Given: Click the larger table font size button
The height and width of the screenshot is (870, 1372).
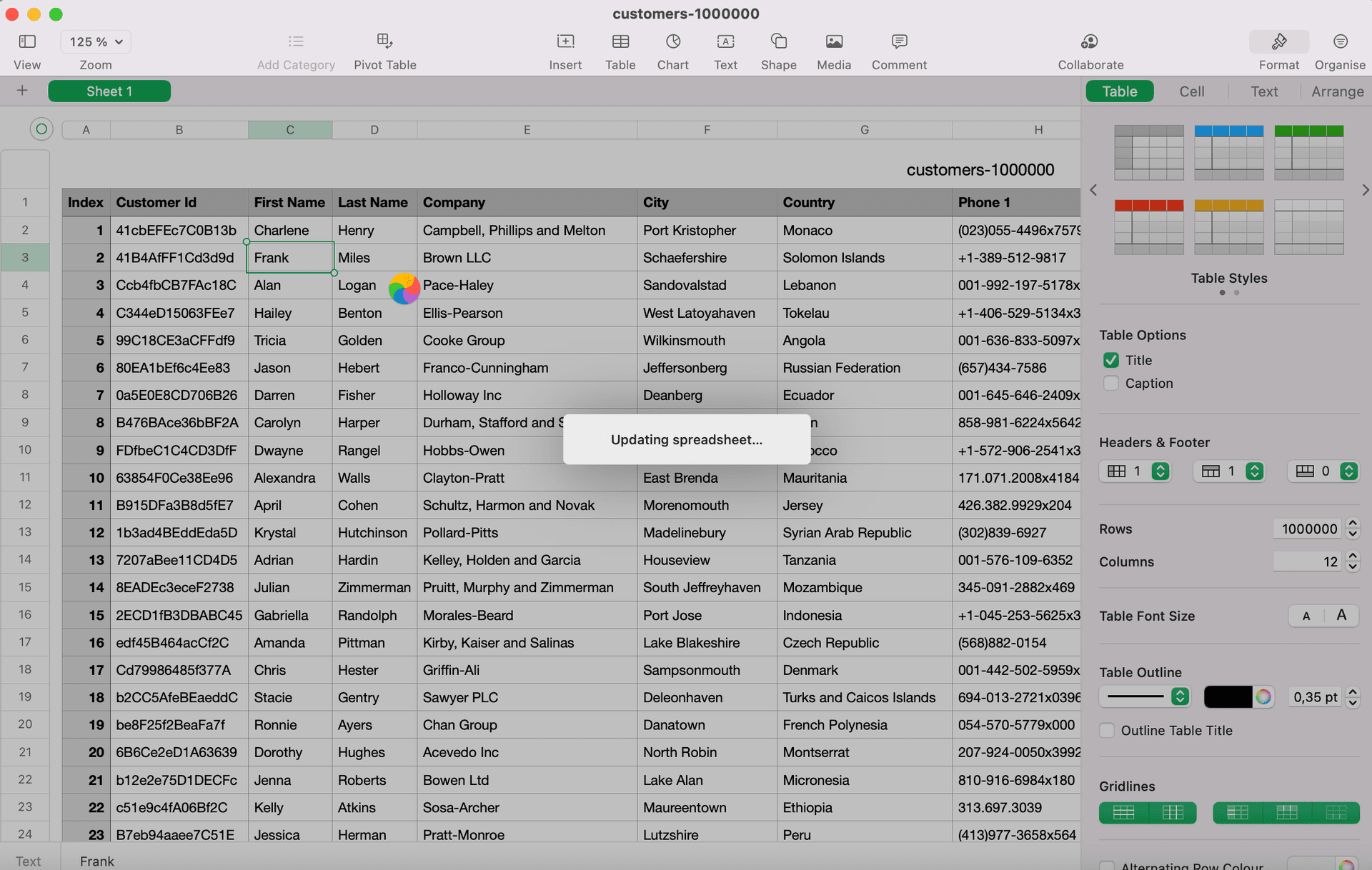Looking at the screenshot, I should (x=1341, y=616).
